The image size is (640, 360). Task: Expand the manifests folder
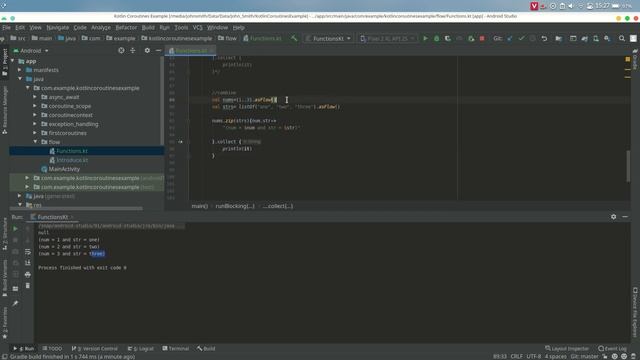point(20,70)
